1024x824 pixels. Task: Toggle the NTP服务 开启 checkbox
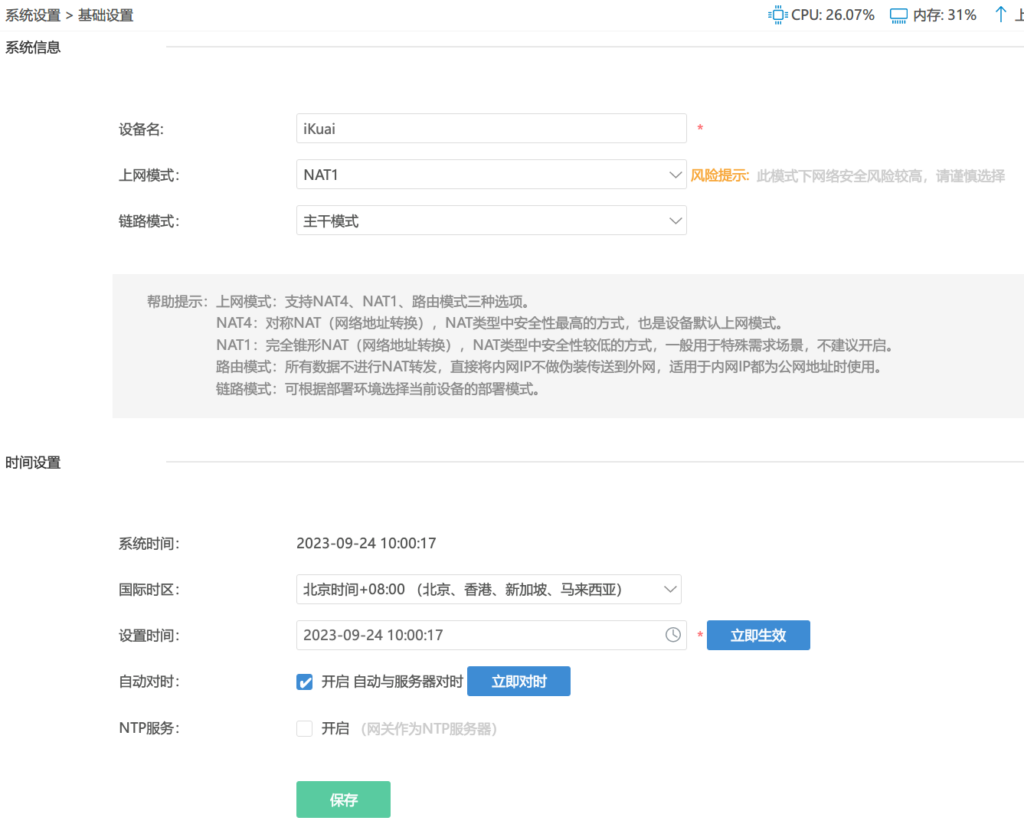[x=305, y=728]
